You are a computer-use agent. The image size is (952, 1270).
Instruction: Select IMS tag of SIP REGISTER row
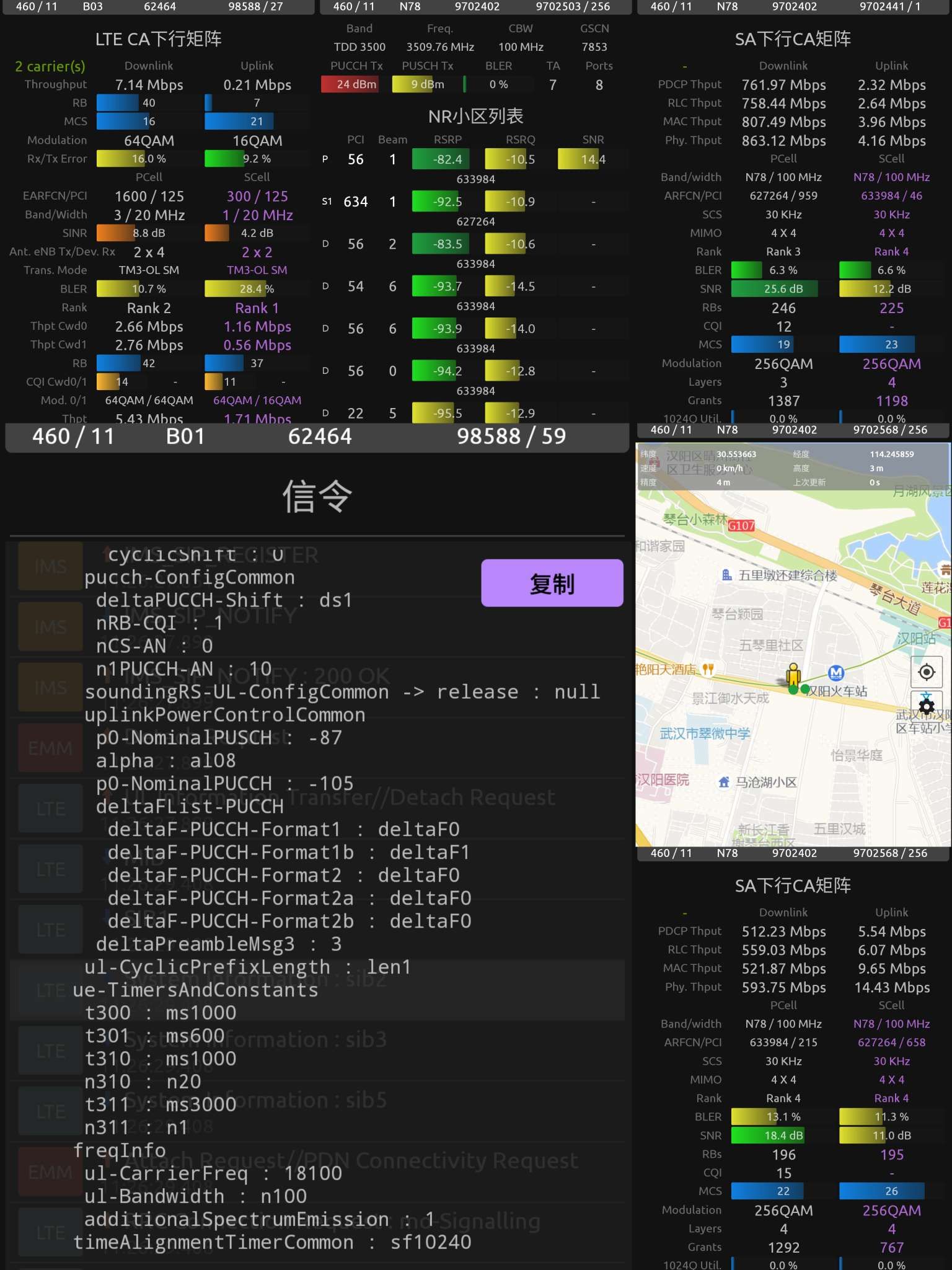(51, 566)
